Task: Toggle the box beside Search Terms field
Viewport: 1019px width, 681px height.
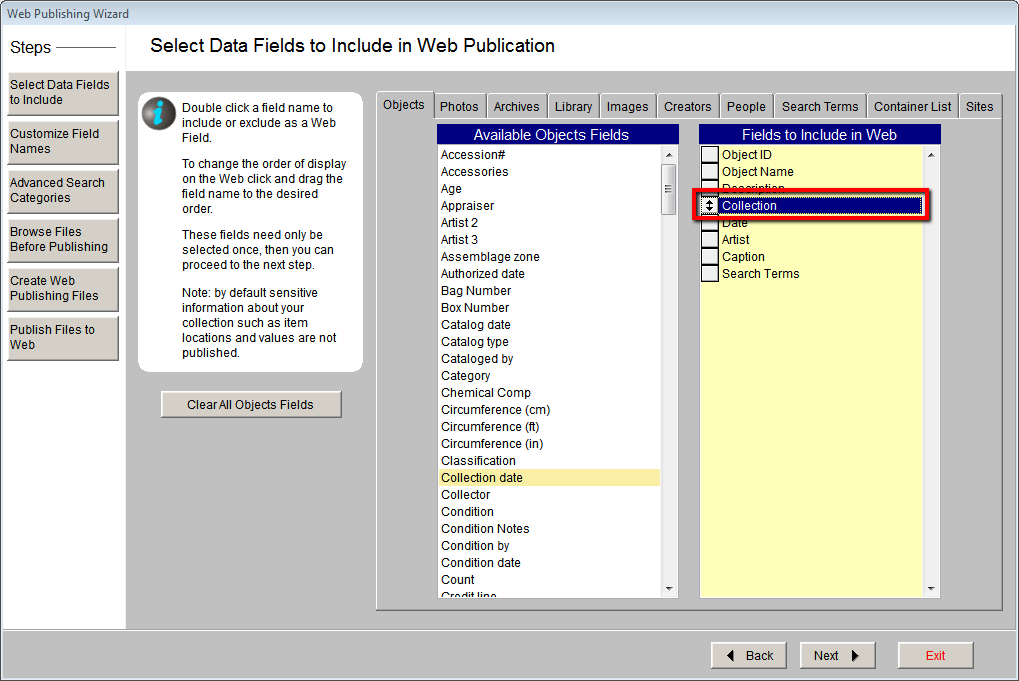Action: [x=710, y=274]
